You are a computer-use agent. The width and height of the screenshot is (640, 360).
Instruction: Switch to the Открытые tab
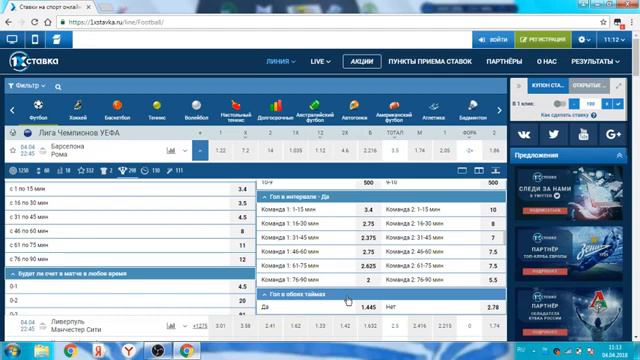pyautogui.click(x=589, y=86)
